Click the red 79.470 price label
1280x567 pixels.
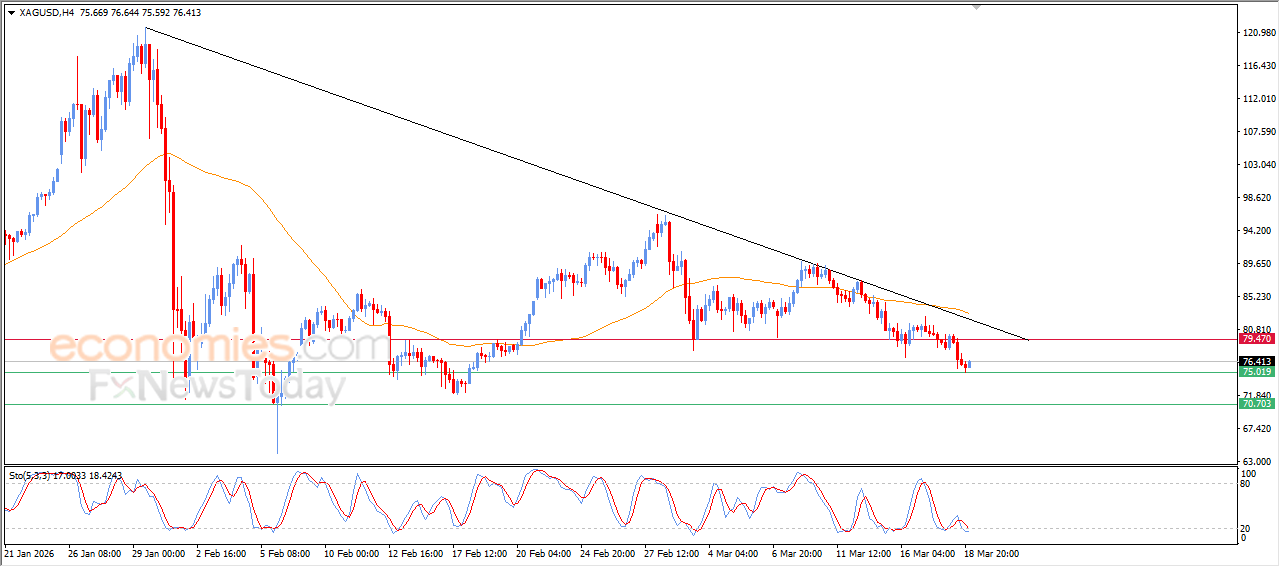click(1256, 339)
